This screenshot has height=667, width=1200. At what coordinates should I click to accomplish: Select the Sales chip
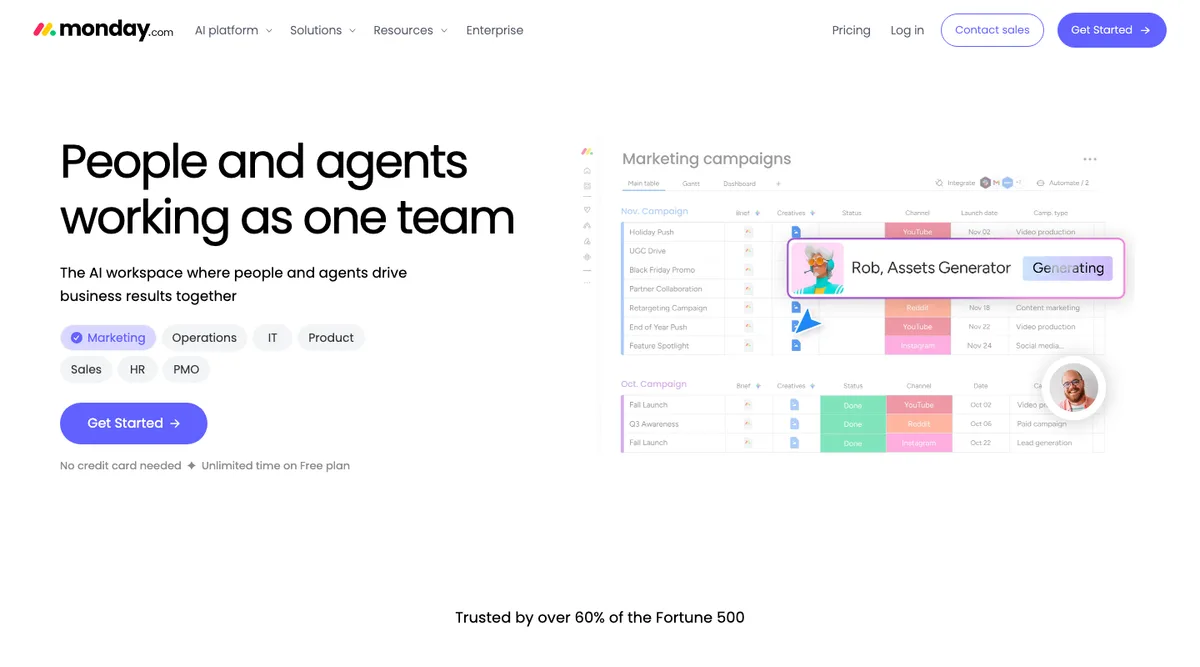86,370
